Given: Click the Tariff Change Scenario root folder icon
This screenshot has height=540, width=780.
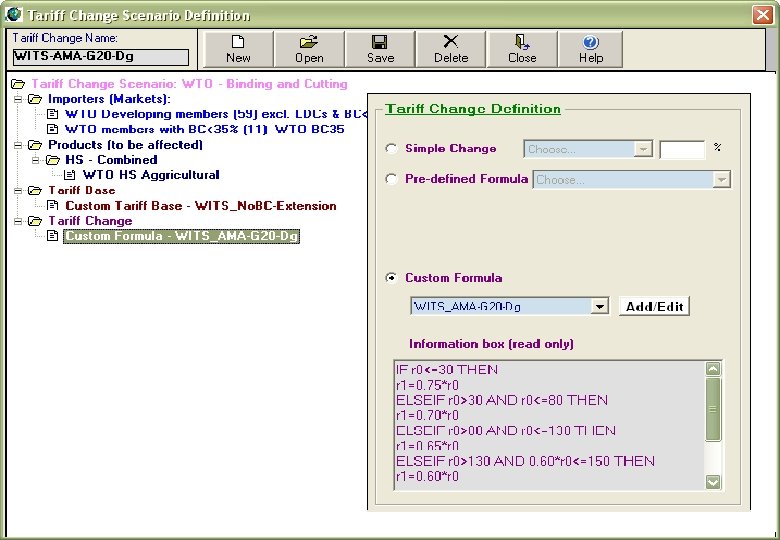Looking at the screenshot, I should (x=18, y=84).
